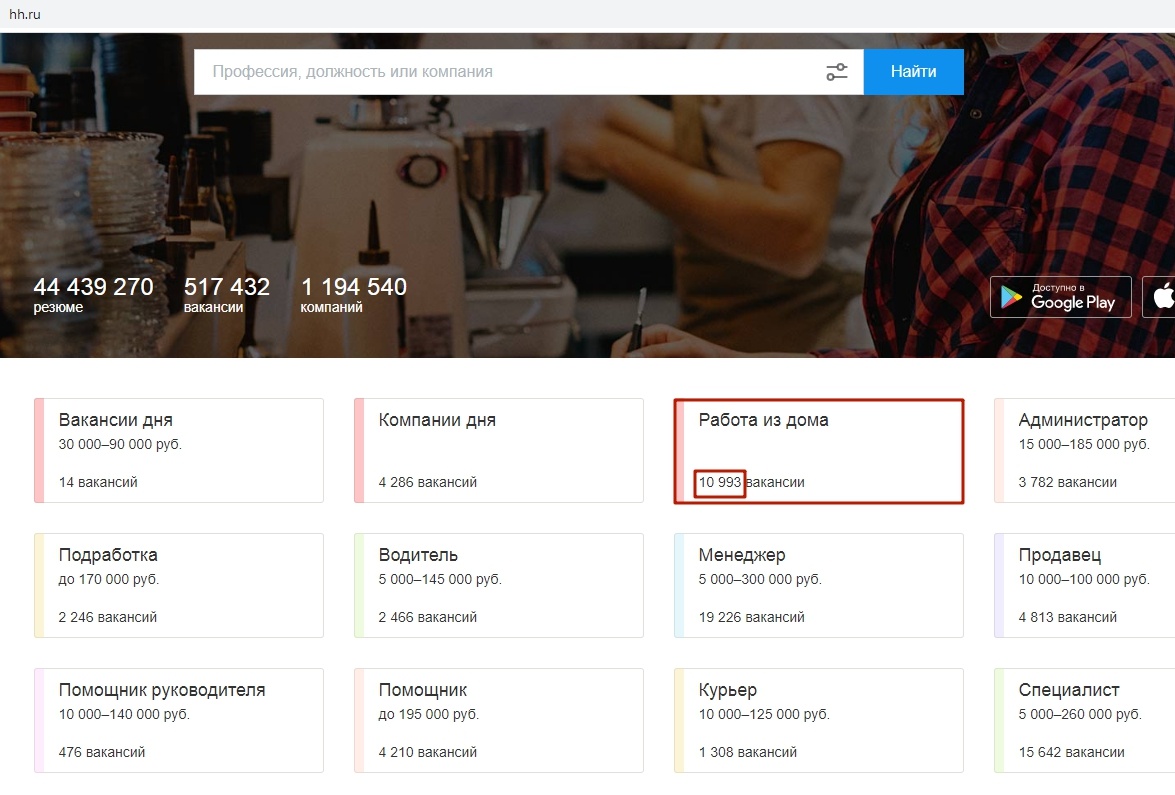Screen dimensions: 1175x795
Task: Open the Курьер vacancies card
Action: tap(819, 720)
